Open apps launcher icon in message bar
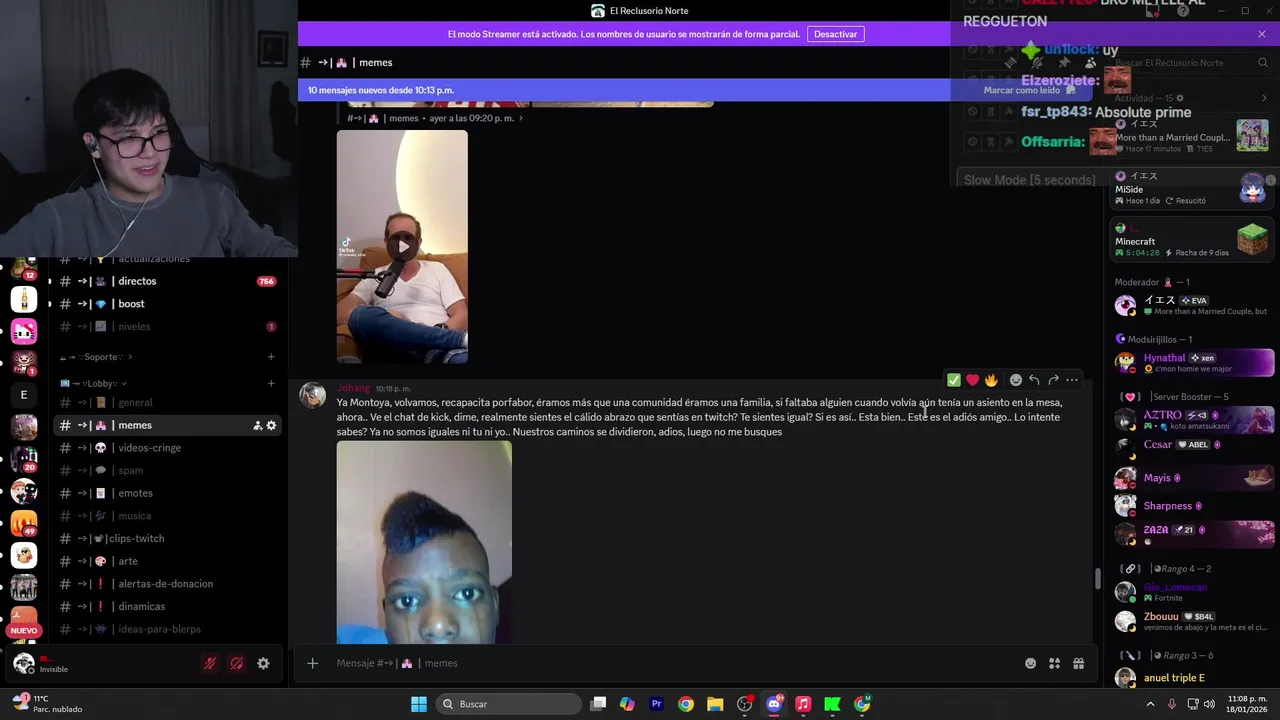Viewport: 1280px width, 720px height. pos(1054,663)
